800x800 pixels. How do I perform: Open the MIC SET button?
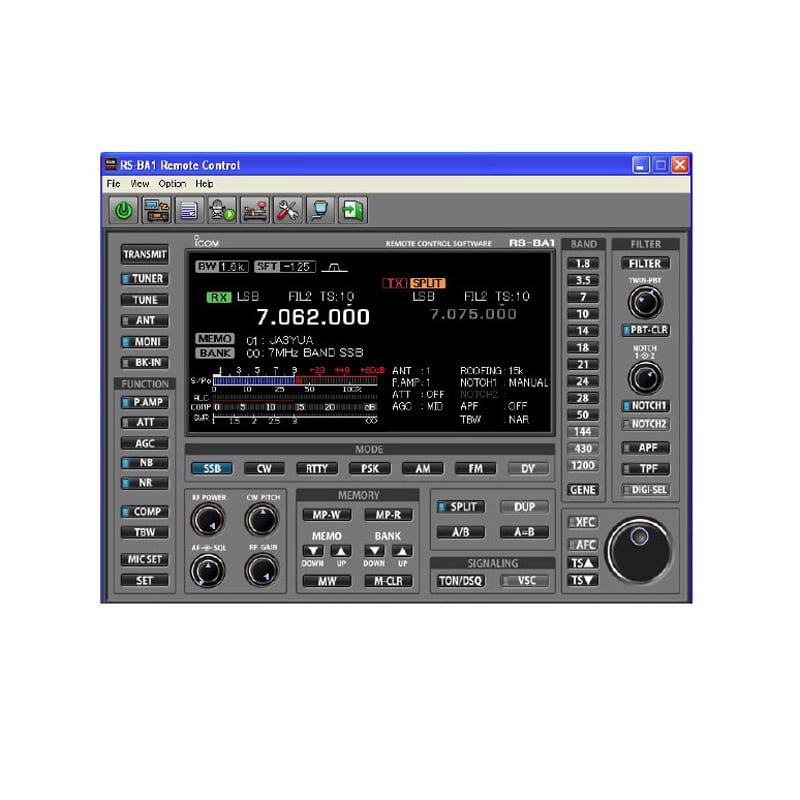(145, 559)
